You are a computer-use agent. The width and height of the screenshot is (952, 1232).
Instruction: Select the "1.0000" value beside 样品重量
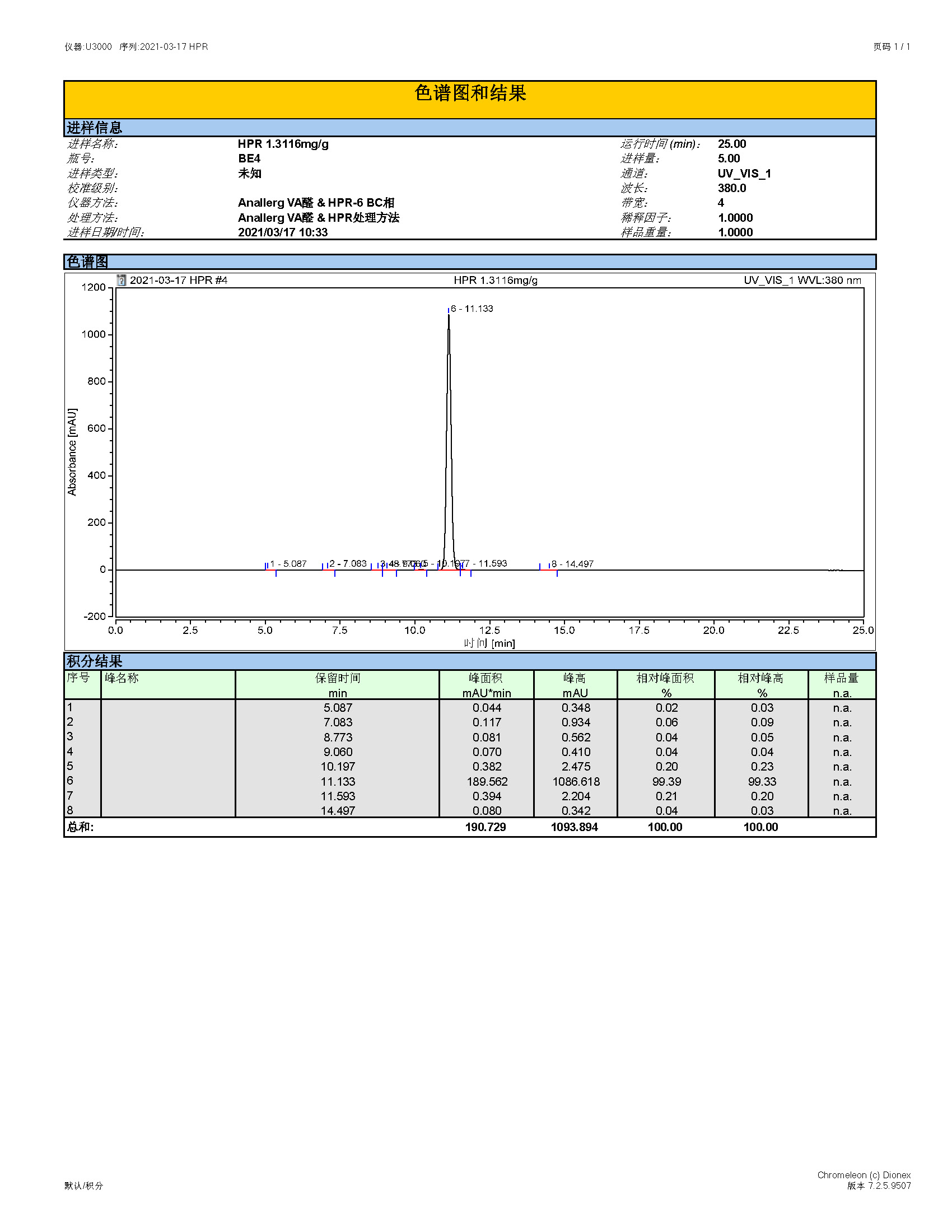(735, 232)
